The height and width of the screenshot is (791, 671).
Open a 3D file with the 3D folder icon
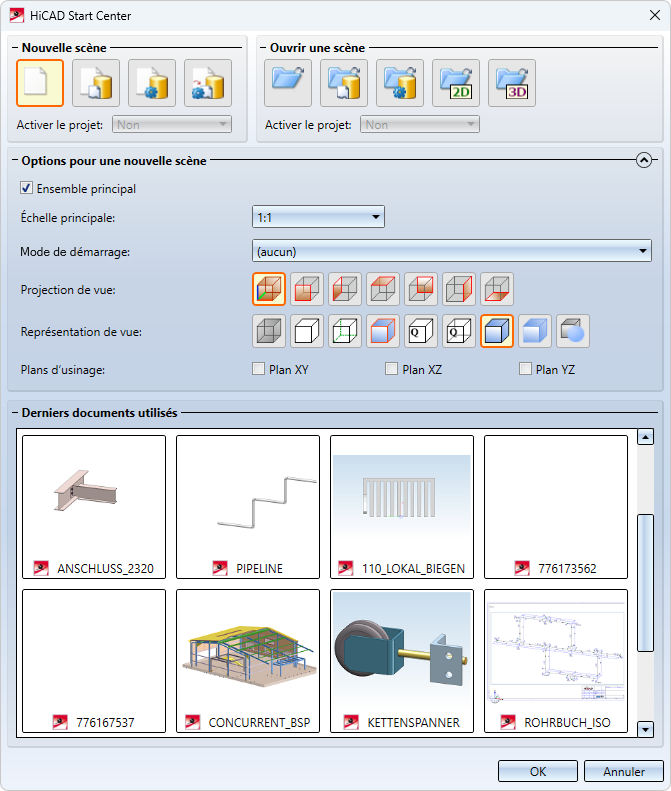pos(512,83)
